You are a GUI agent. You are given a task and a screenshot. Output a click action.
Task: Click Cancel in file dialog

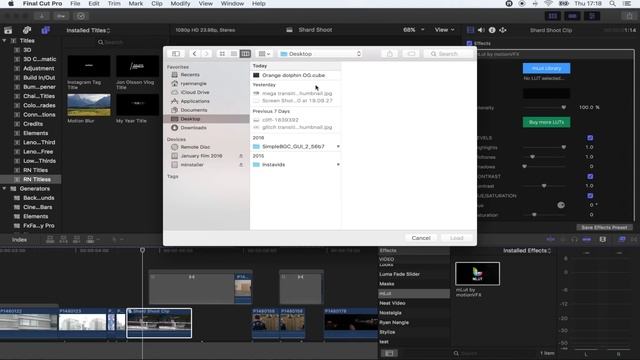coord(421,238)
